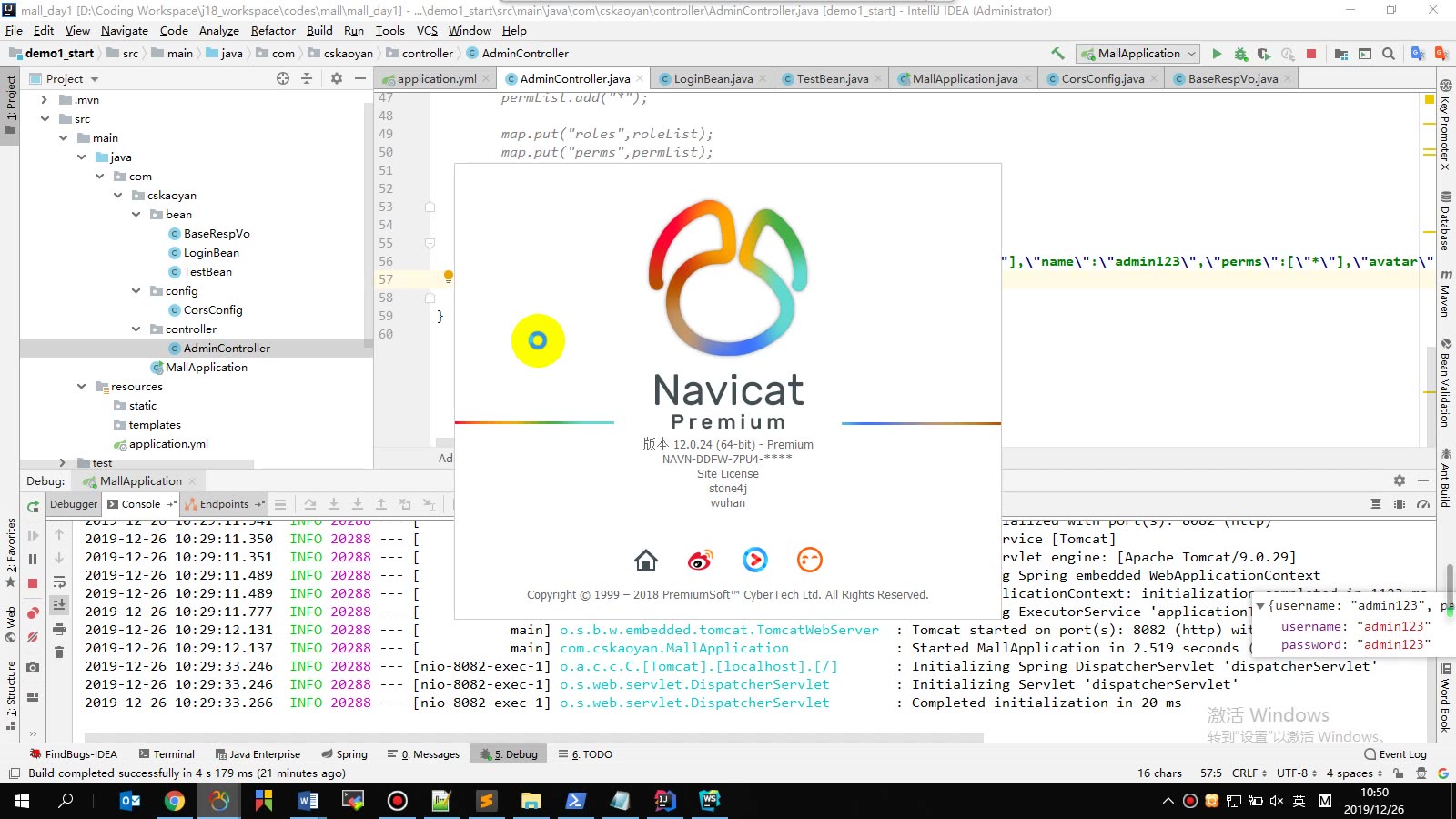1456x819 pixels.
Task: Select application.yml in project tree
Action: (x=168, y=444)
